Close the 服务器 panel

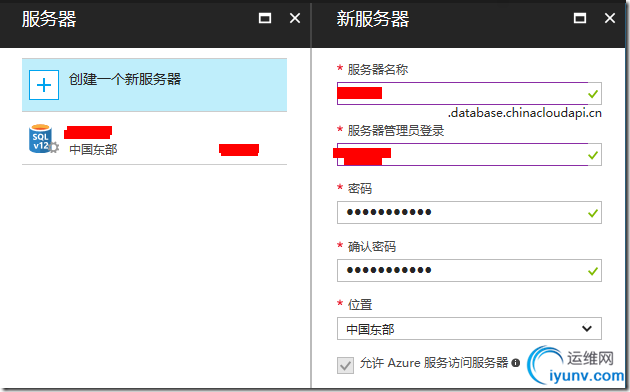tap(295, 18)
